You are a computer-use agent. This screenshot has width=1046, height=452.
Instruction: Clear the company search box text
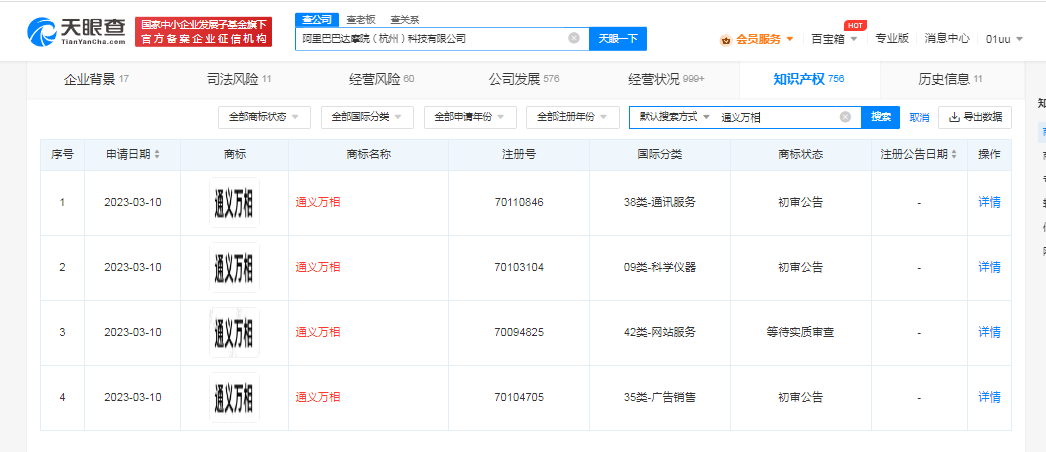tap(574, 38)
